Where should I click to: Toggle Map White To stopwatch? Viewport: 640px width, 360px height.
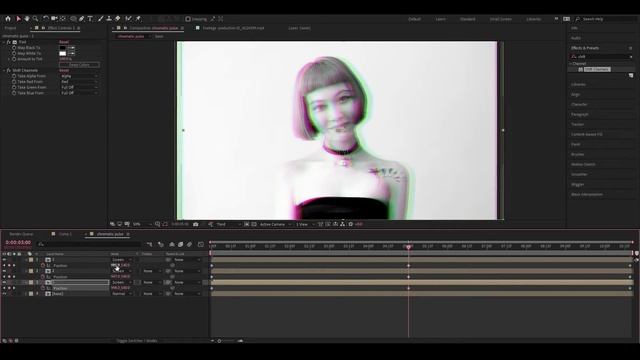[14, 53]
